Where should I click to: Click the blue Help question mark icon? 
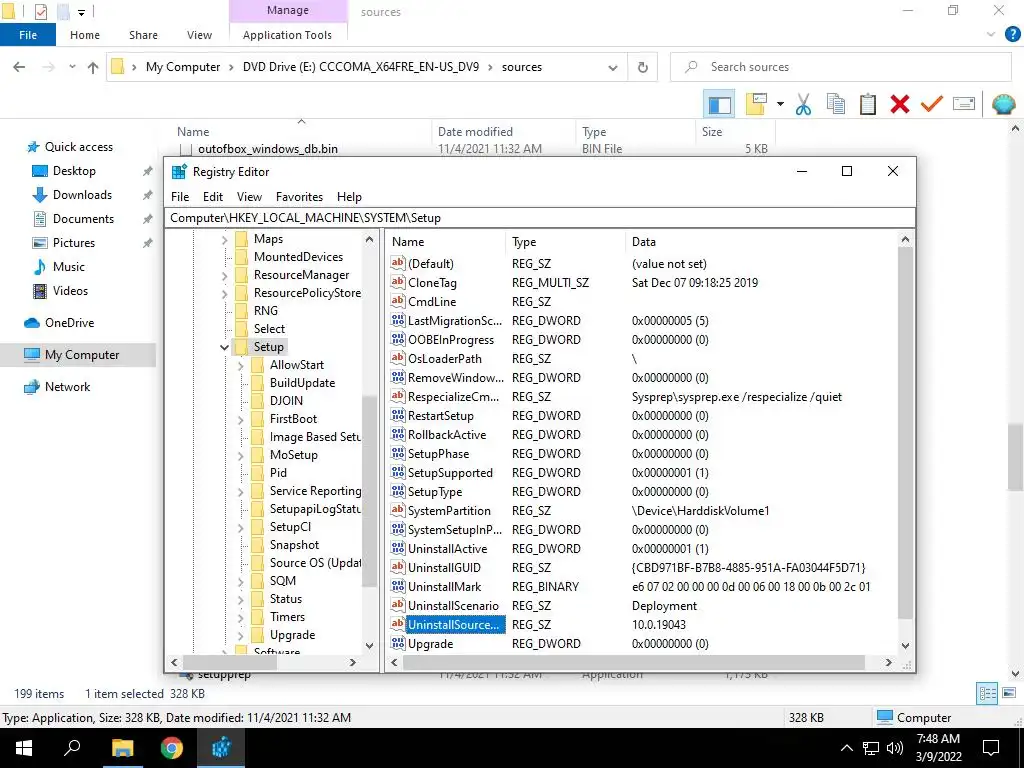click(1012, 35)
